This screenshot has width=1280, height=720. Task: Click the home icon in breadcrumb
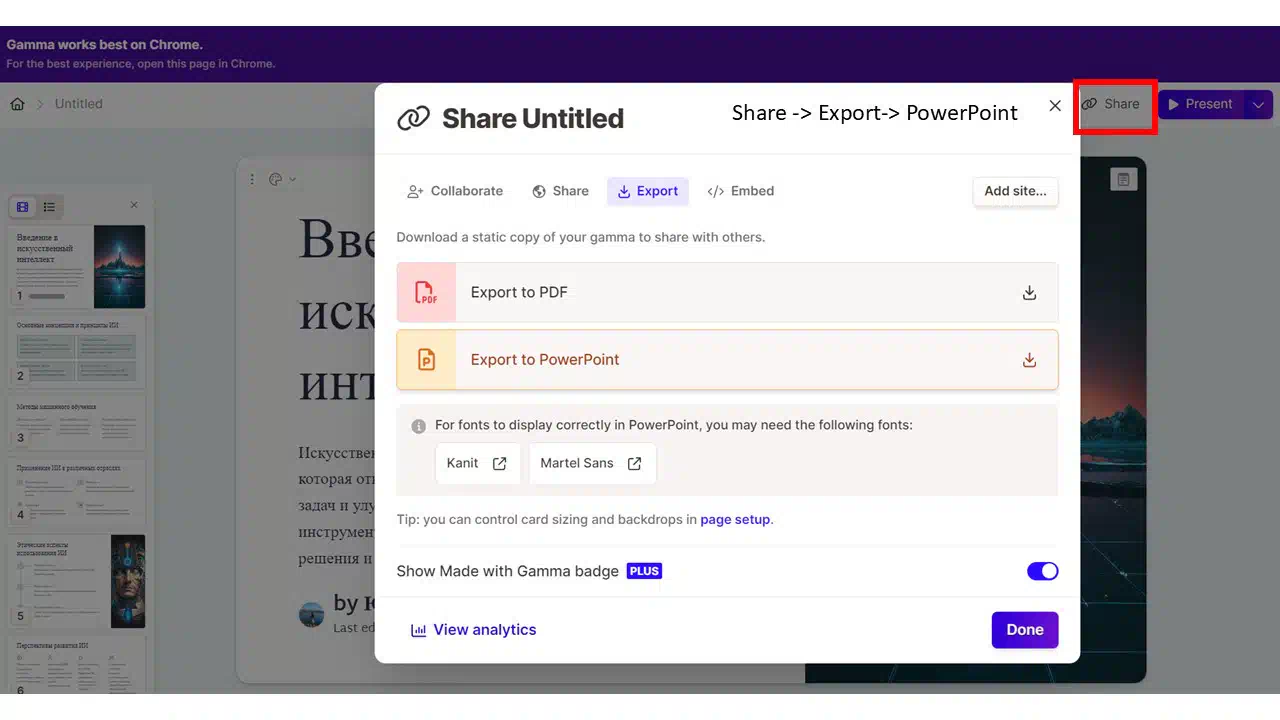coord(17,104)
